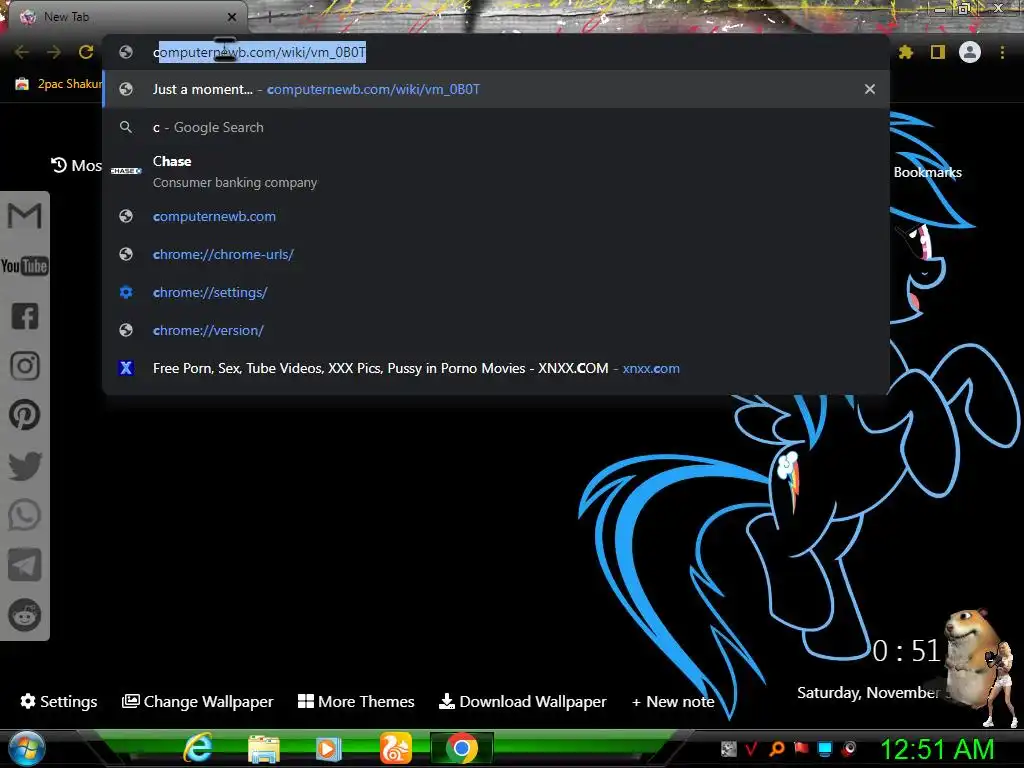Open Windows Explorer folder in taskbar
Image resolution: width=1024 pixels, height=768 pixels.
264,748
